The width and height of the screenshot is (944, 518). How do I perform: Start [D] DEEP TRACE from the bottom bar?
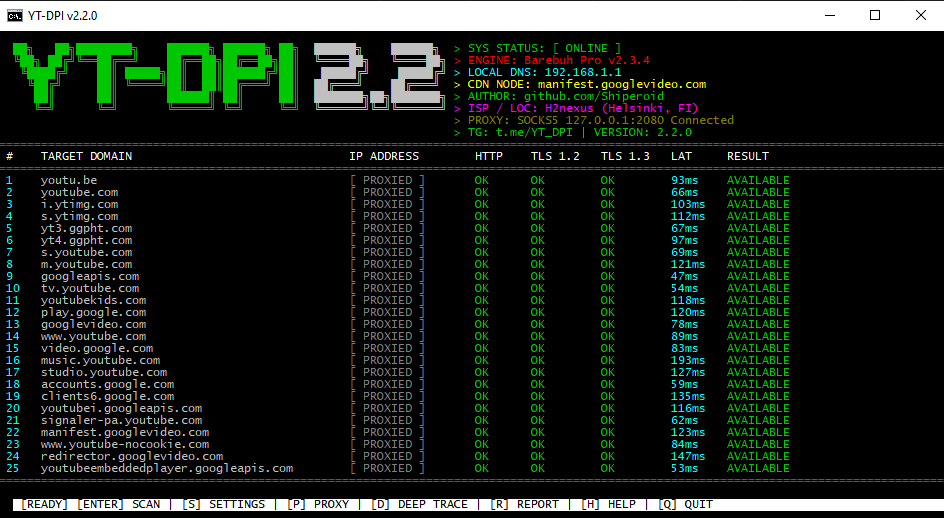(419, 504)
